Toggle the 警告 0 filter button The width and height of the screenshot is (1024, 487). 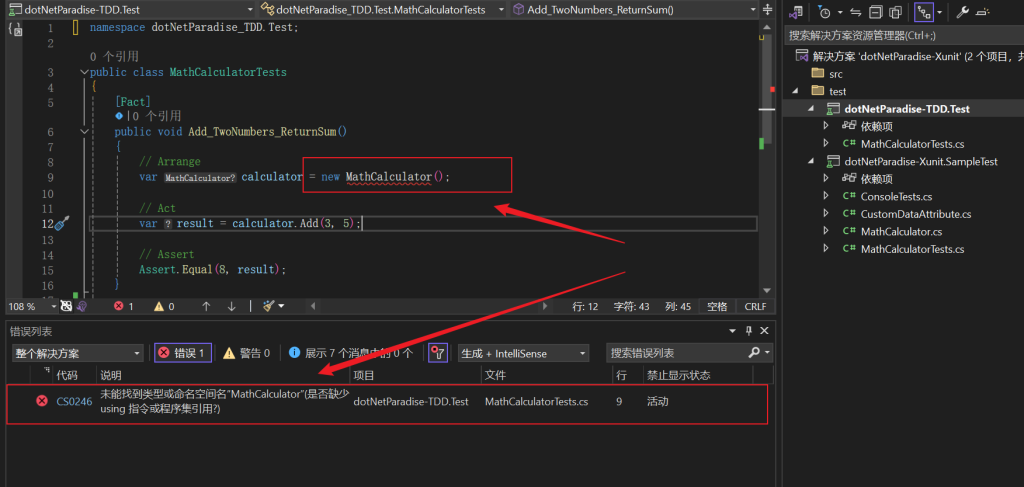click(x=247, y=353)
